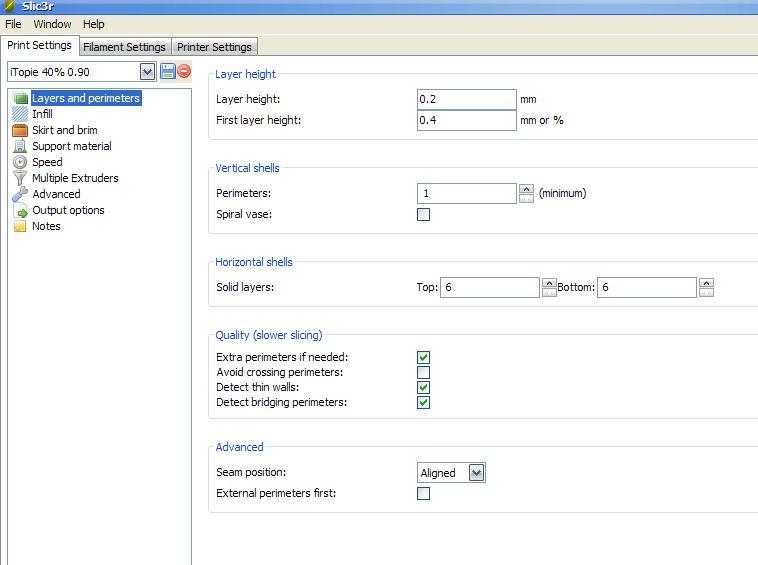Open the Seam position Aligned dropdown
The height and width of the screenshot is (565, 758).
[476, 473]
